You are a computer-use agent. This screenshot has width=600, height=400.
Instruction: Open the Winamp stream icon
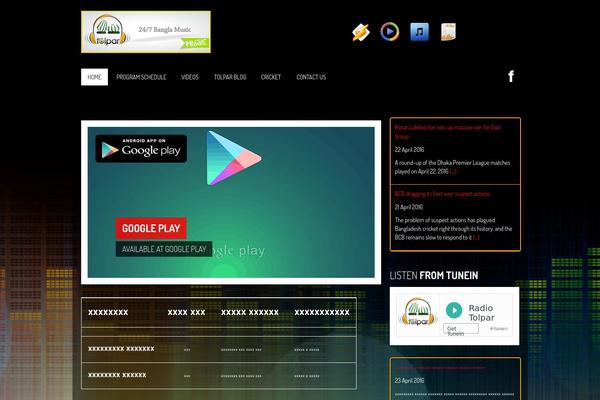[x=361, y=32]
